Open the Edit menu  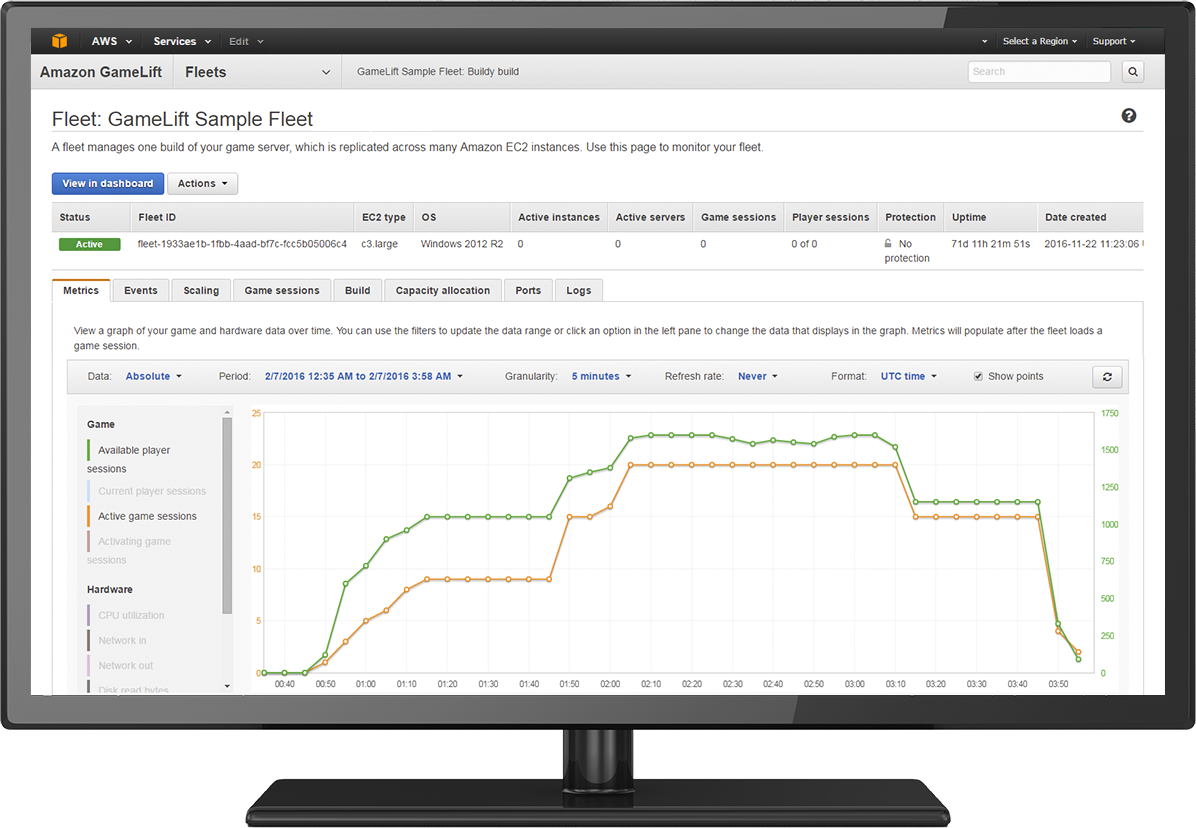[x=246, y=41]
